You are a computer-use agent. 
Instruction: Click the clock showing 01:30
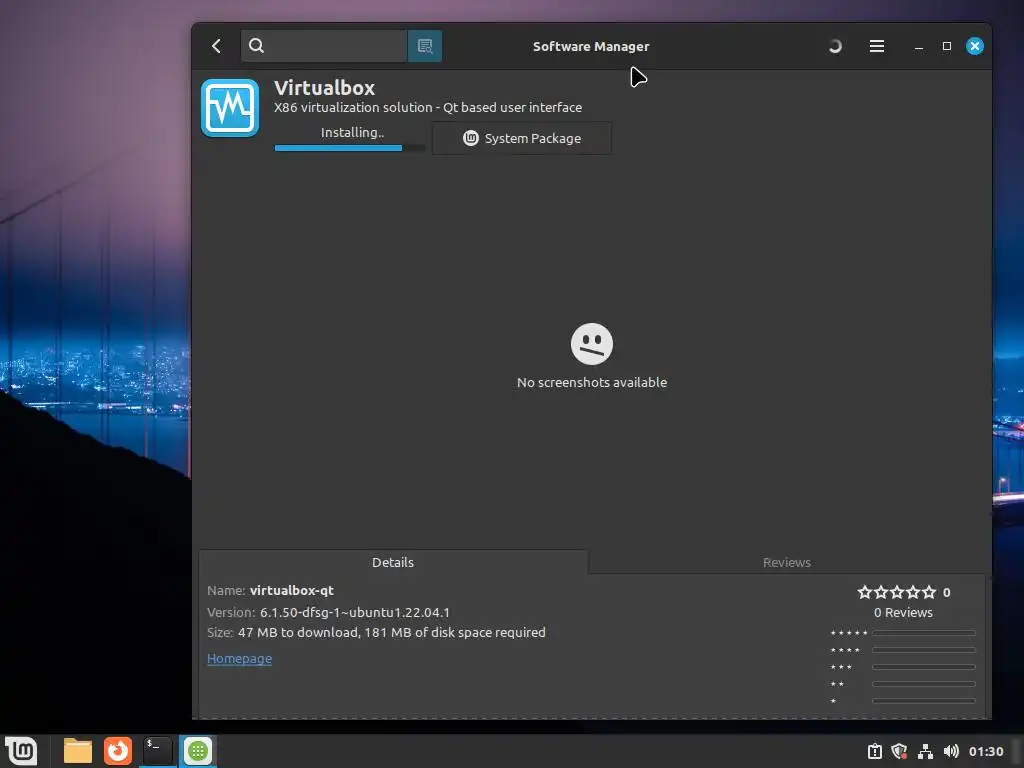(985, 752)
